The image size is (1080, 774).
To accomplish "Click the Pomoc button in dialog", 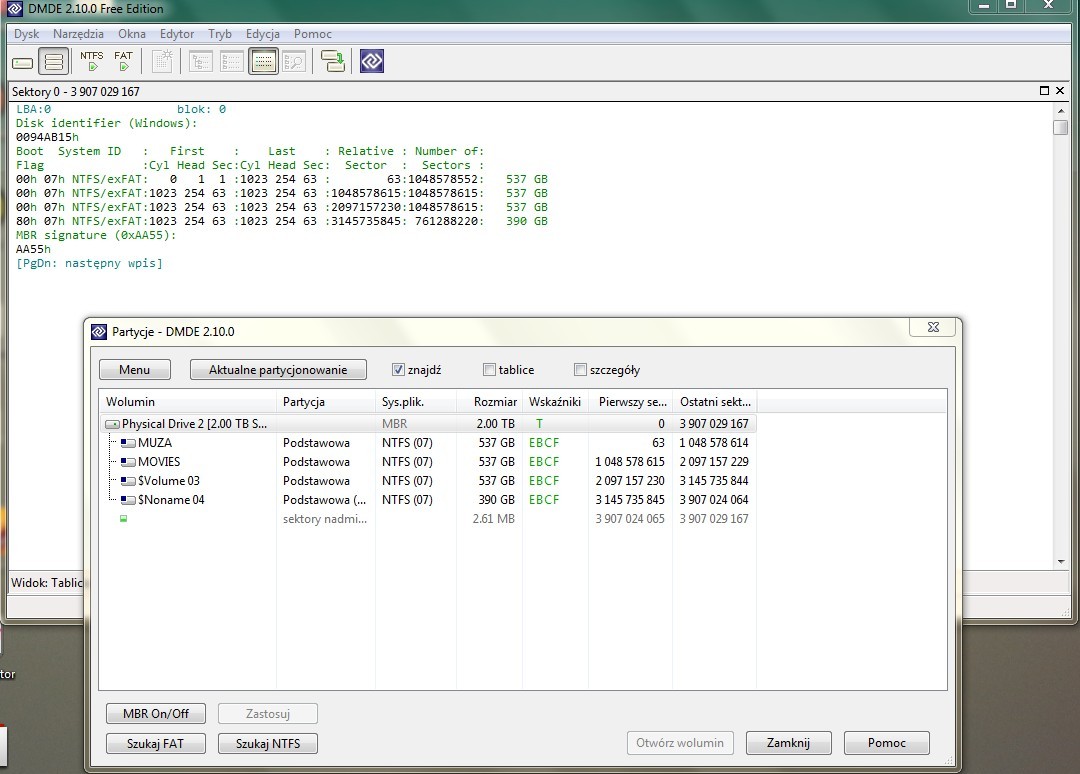I will point(886,743).
